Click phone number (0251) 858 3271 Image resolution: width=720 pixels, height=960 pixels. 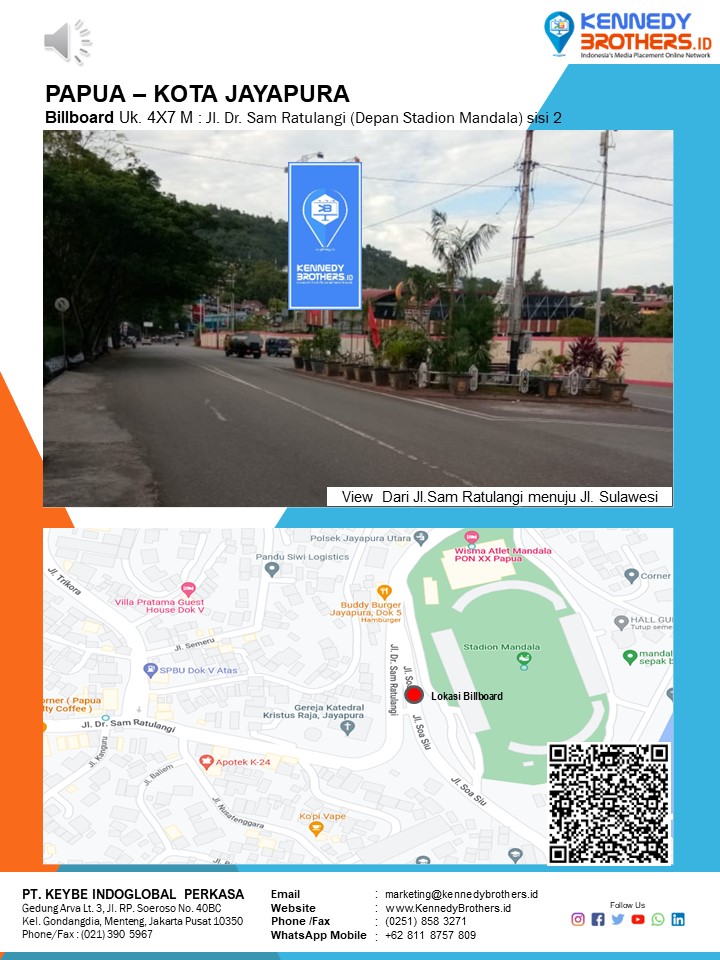coord(426,921)
